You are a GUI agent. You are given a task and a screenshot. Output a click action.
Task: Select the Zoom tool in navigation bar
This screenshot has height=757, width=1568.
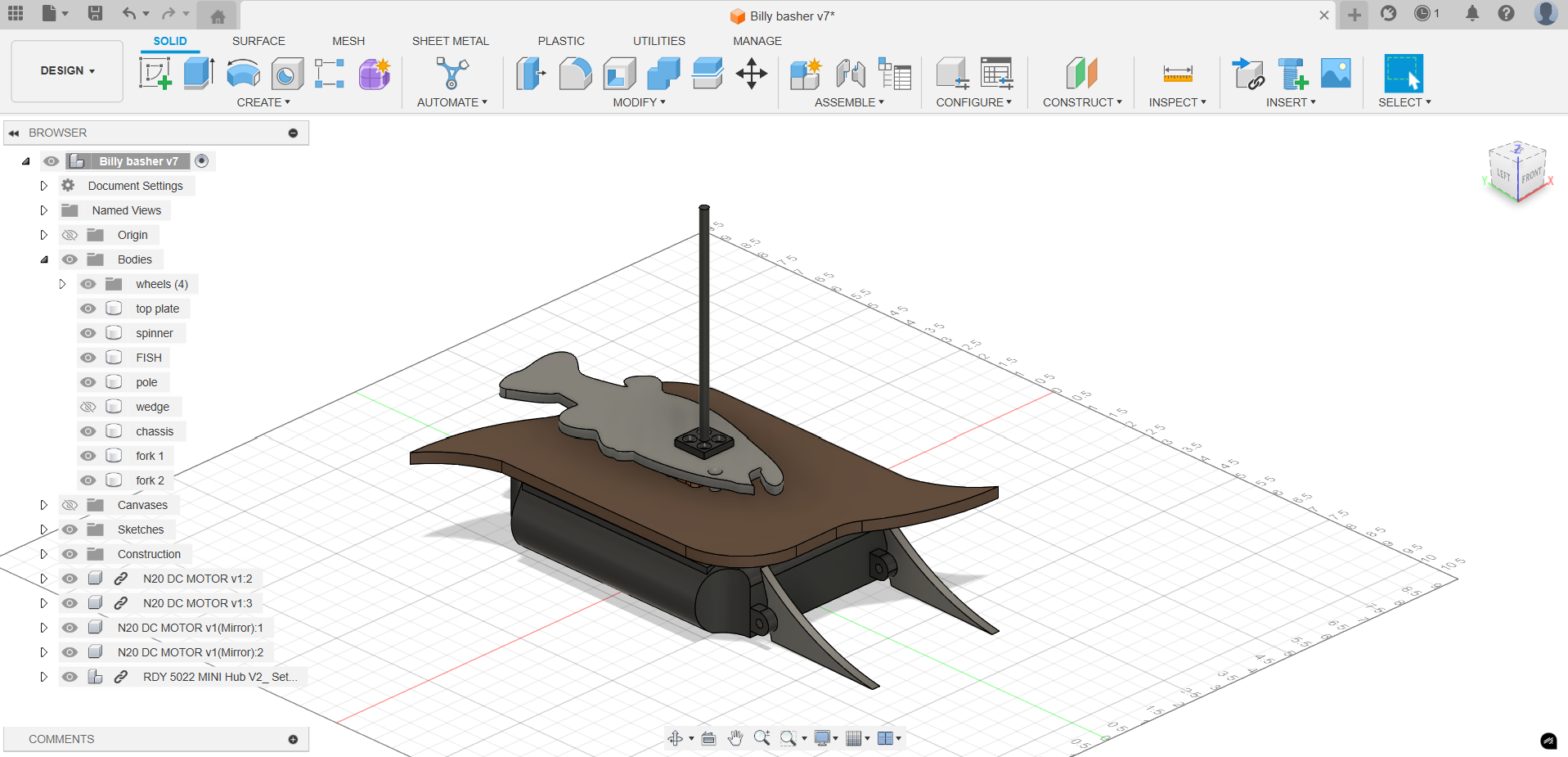pyautogui.click(x=762, y=738)
